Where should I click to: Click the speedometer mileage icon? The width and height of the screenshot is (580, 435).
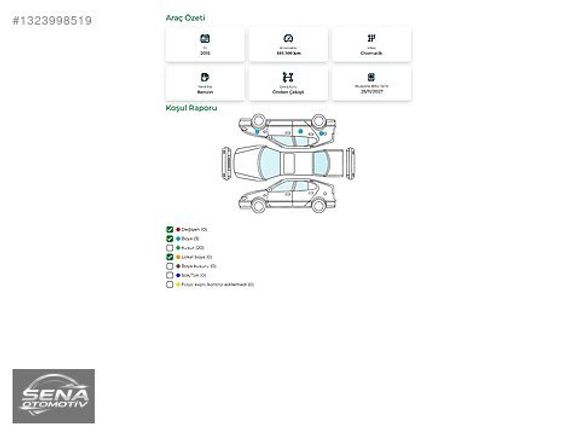tap(288, 38)
